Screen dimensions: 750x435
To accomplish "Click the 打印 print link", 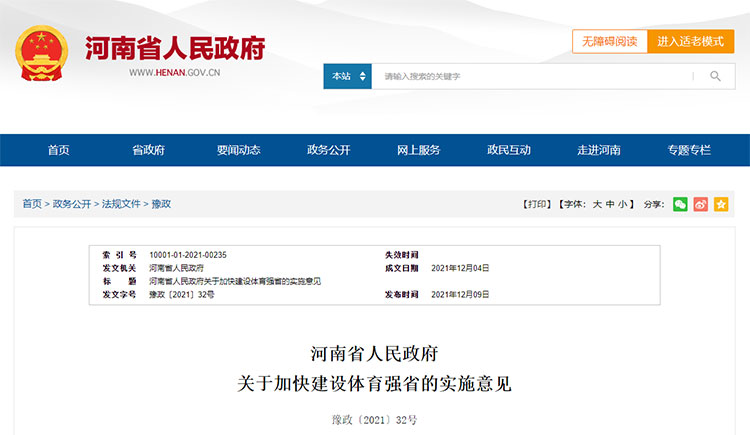I will point(537,204).
